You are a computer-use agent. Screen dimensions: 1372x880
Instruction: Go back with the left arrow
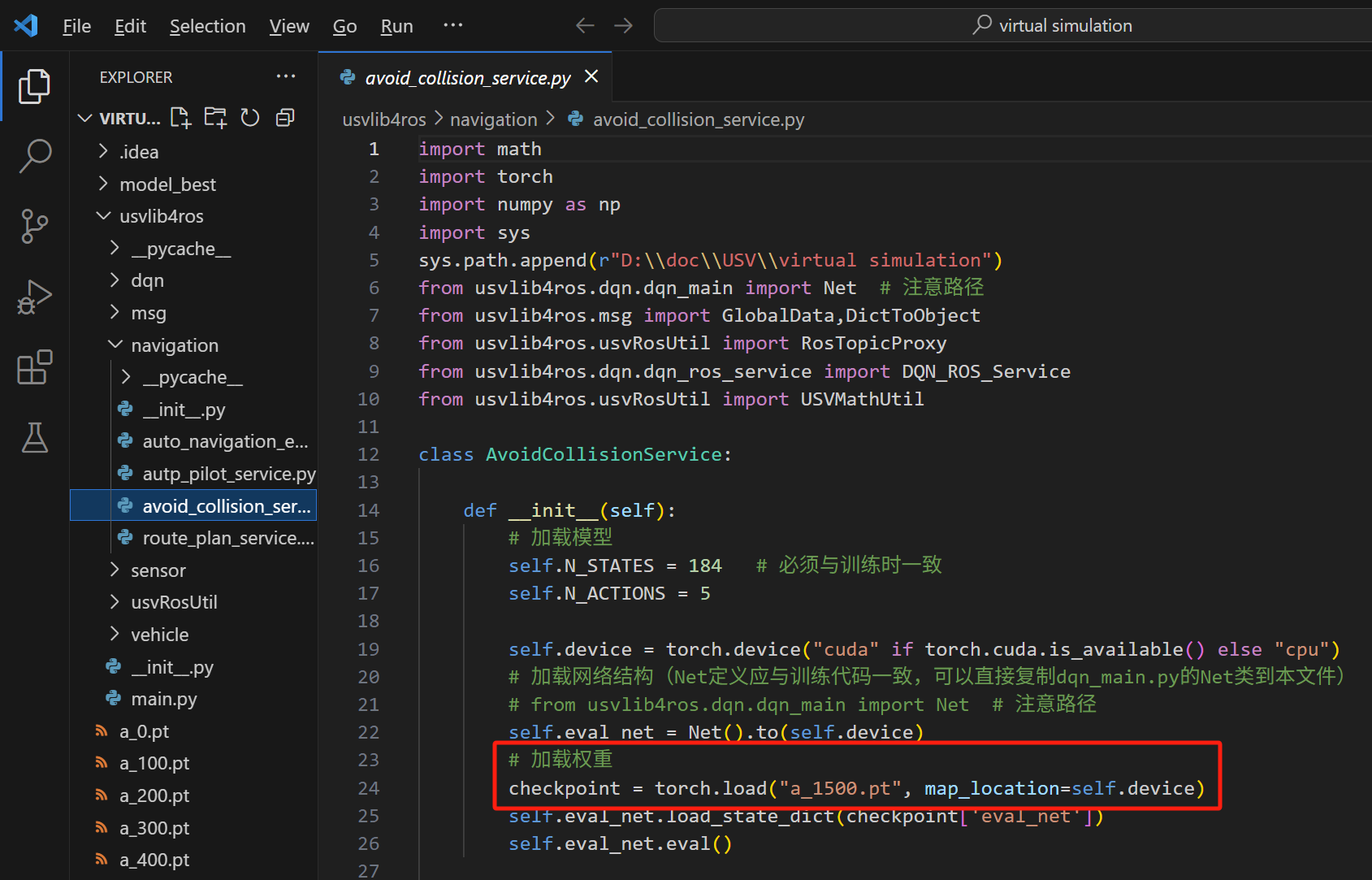pos(585,25)
